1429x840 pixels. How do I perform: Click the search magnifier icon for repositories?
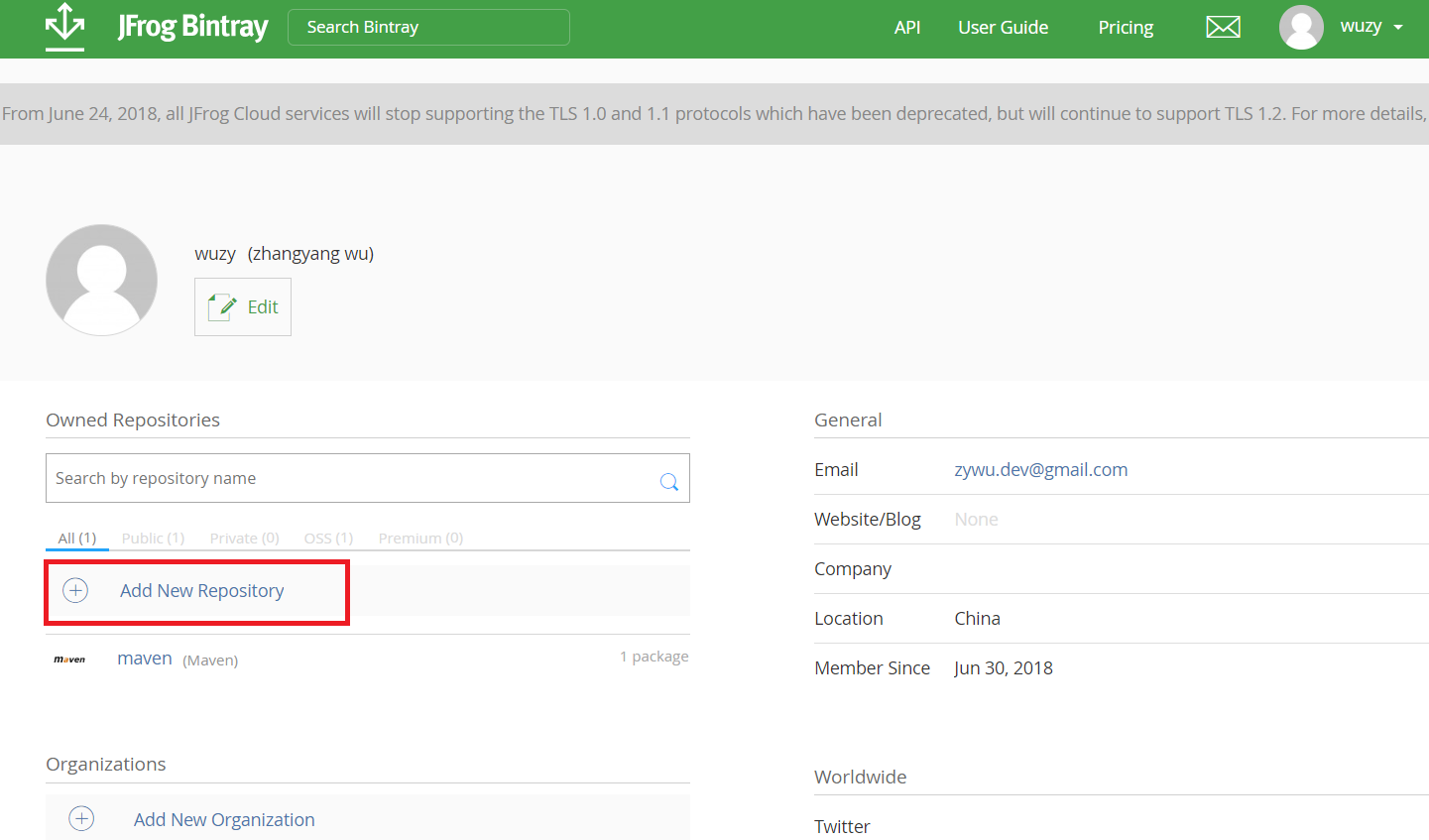click(669, 482)
